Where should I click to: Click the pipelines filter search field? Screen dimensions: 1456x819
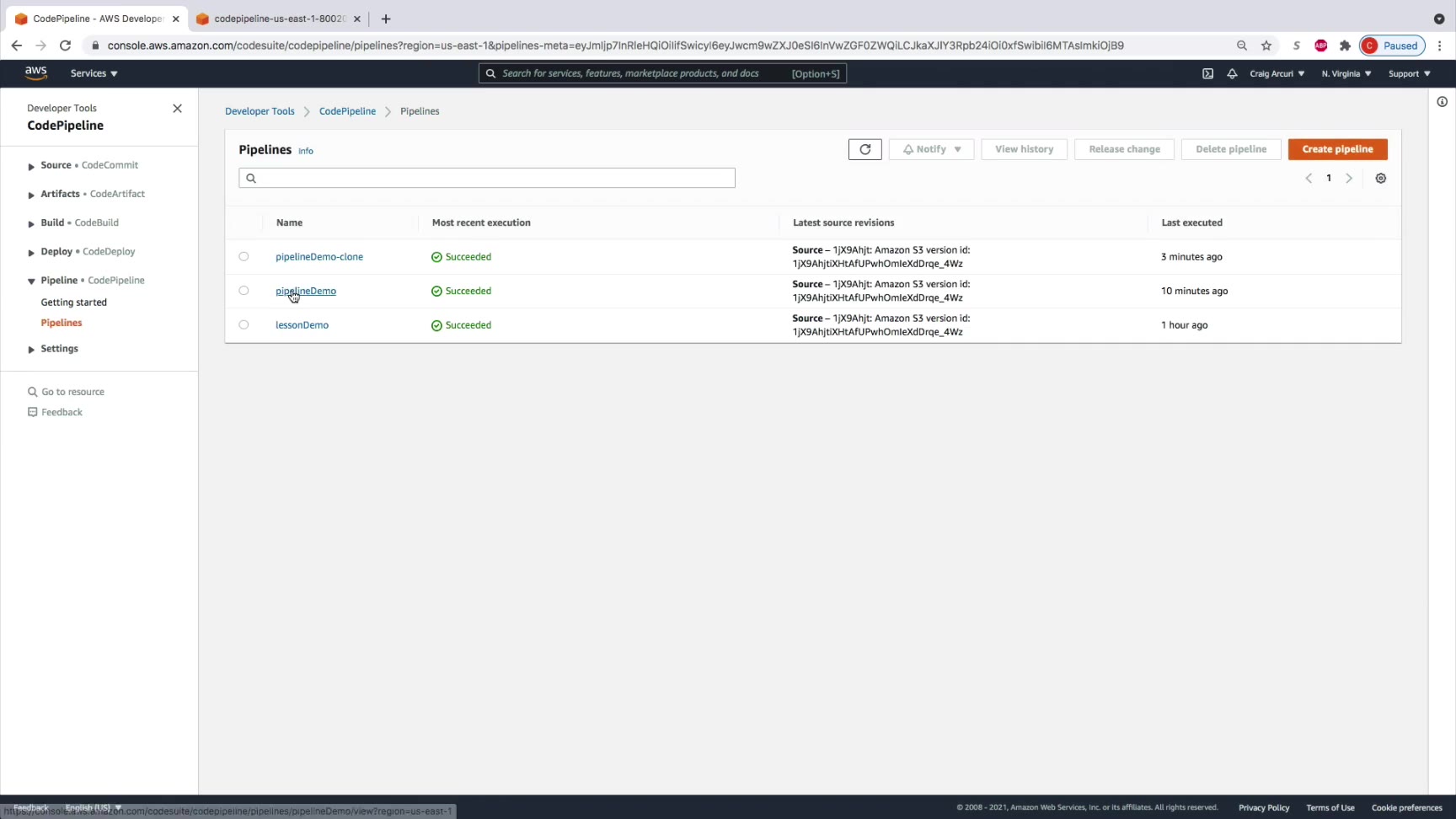pos(487,178)
